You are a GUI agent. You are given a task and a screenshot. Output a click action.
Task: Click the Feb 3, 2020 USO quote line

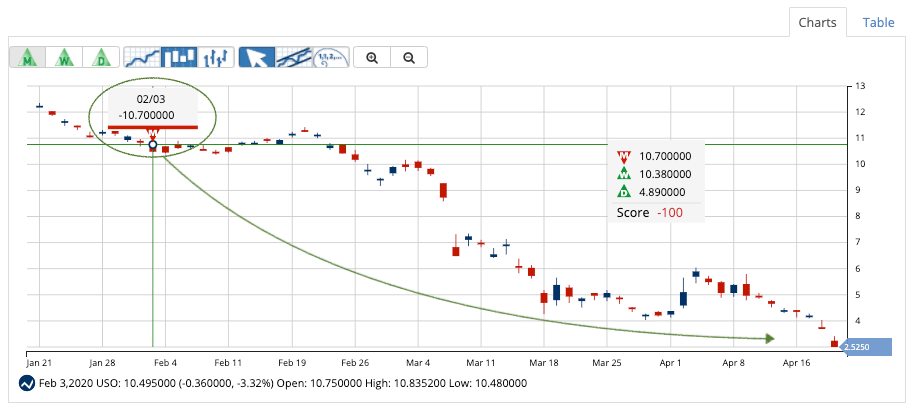click(x=283, y=384)
